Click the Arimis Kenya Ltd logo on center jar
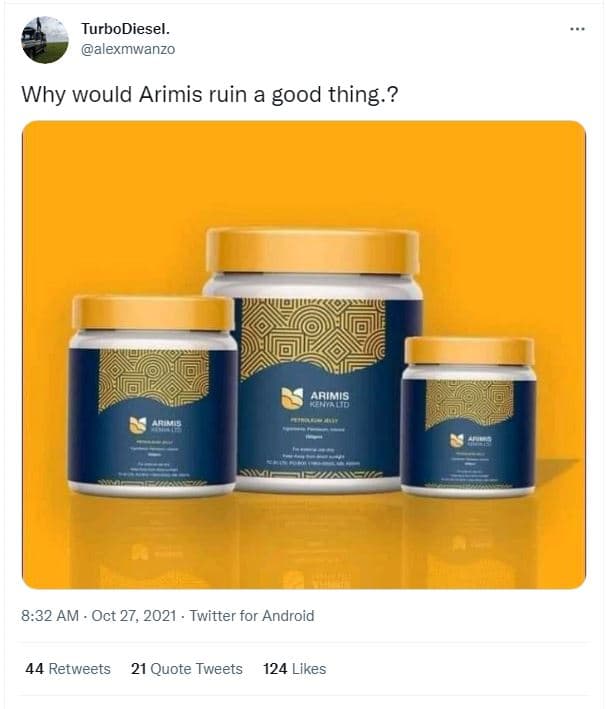 pos(315,398)
